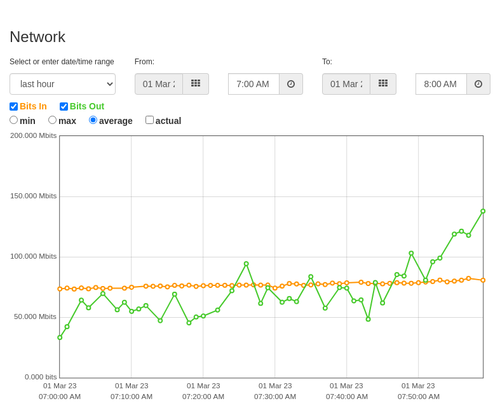500x403 pixels.
Task: Click the '07:20:00 AM' x-axis label
Action: click(203, 397)
